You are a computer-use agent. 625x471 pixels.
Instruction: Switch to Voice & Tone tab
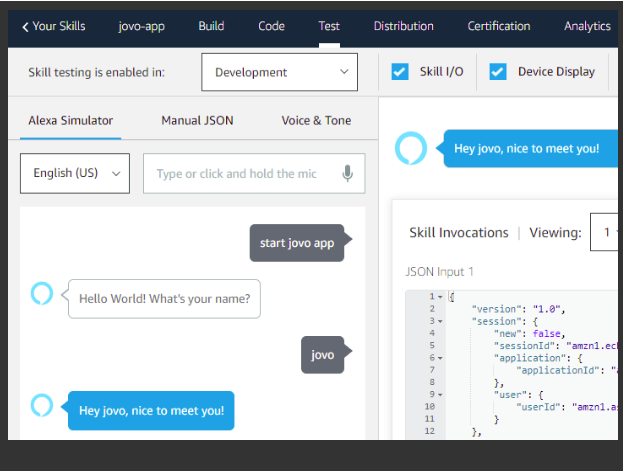tap(316, 120)
